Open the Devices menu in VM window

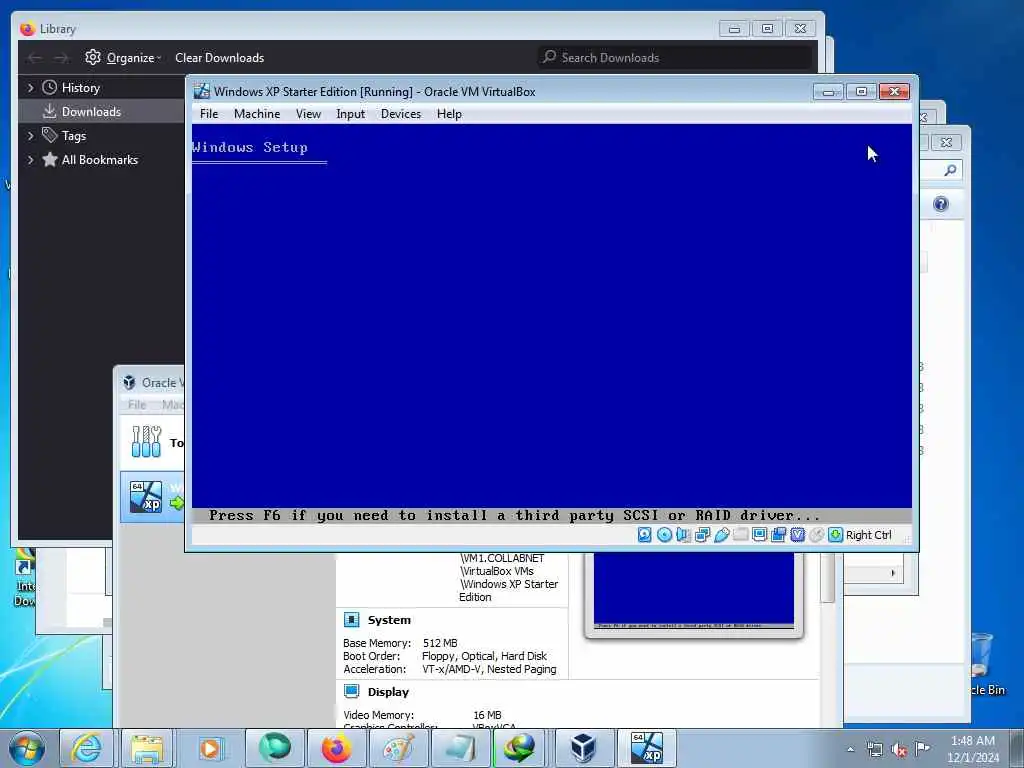(x=401, y=114)
